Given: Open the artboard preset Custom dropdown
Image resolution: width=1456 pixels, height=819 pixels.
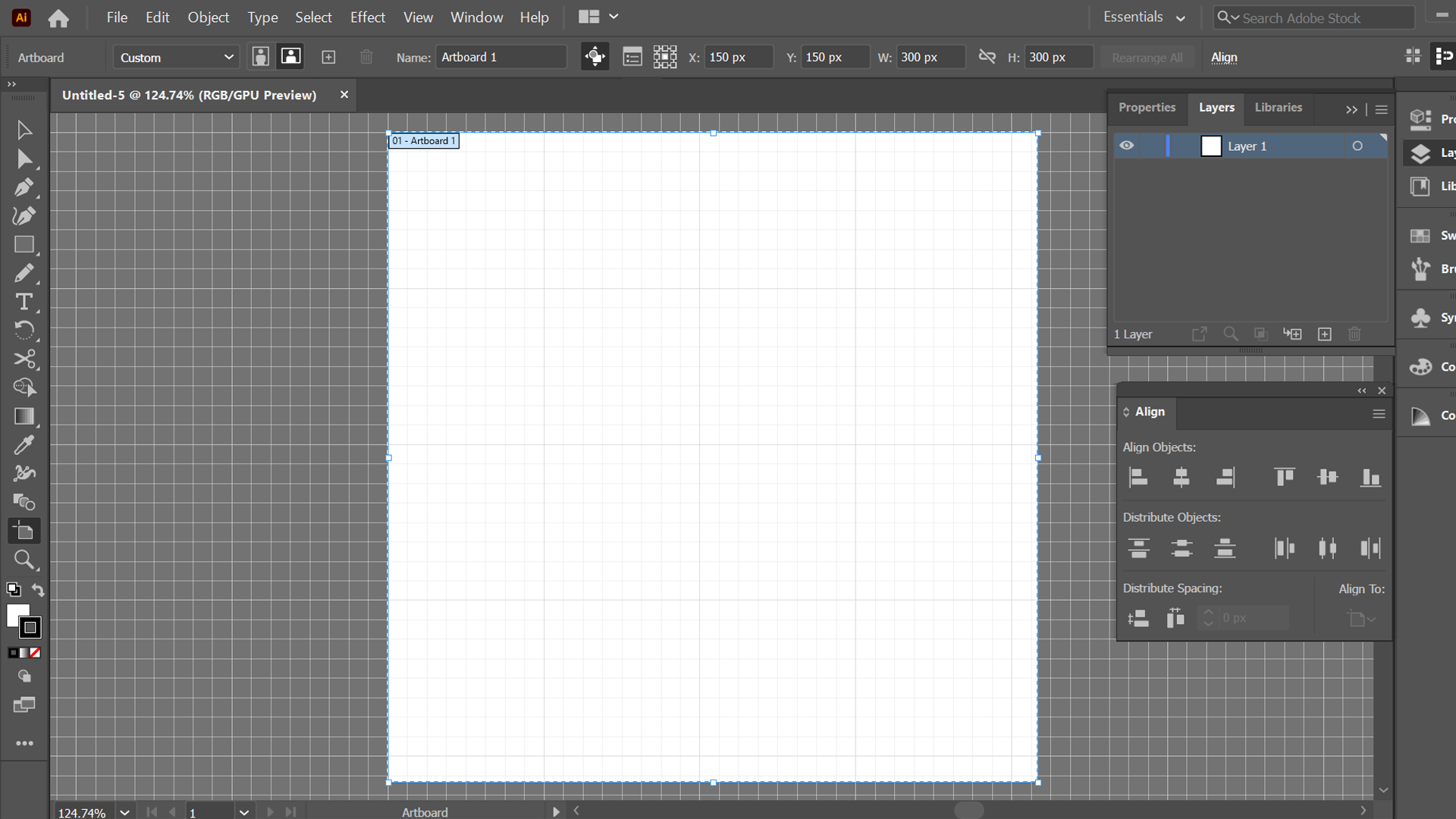Looking at the screenshot, I should [x=176, y=58].
